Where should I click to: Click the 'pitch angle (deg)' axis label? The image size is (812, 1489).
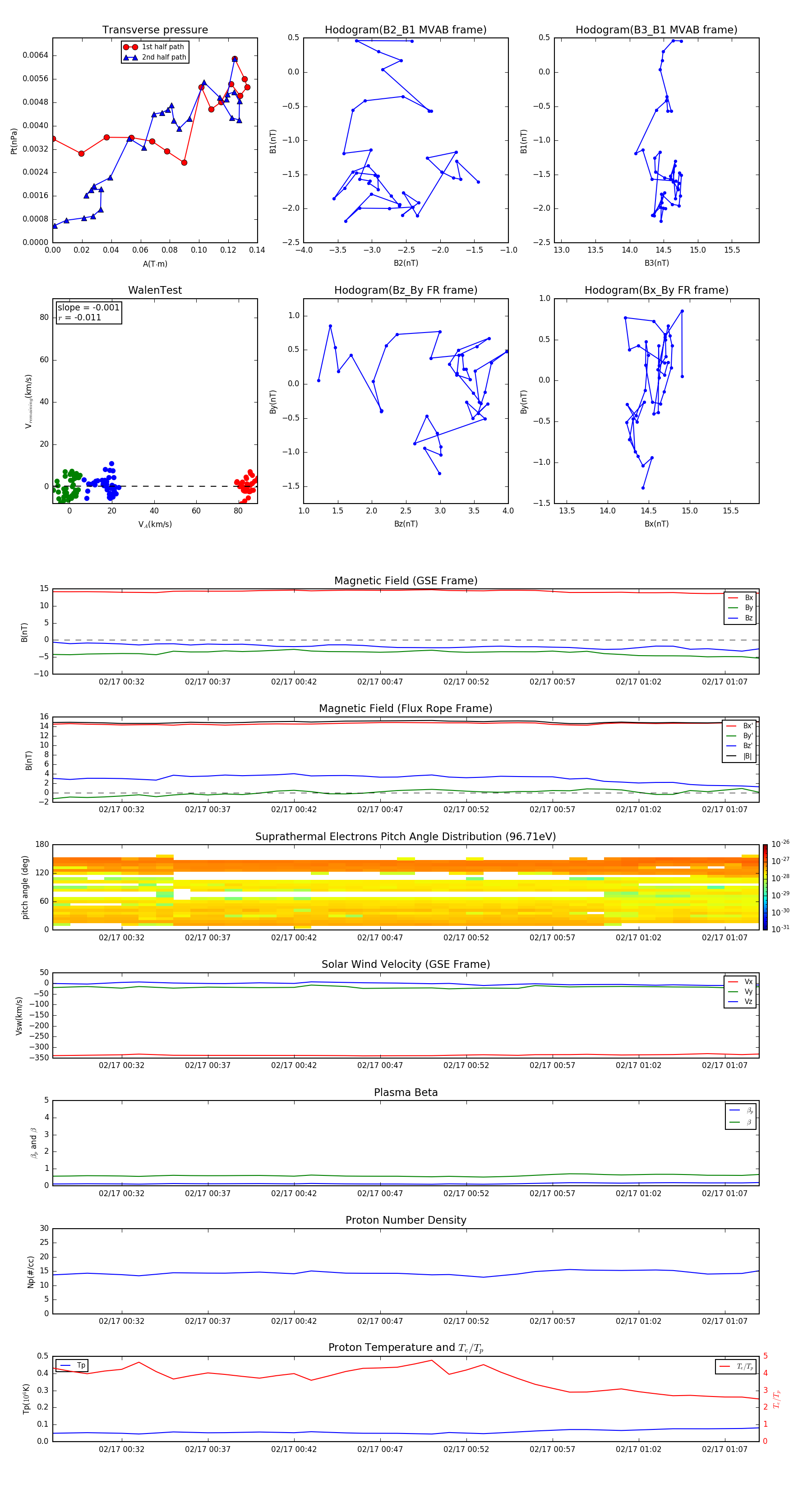coord(25,887)
